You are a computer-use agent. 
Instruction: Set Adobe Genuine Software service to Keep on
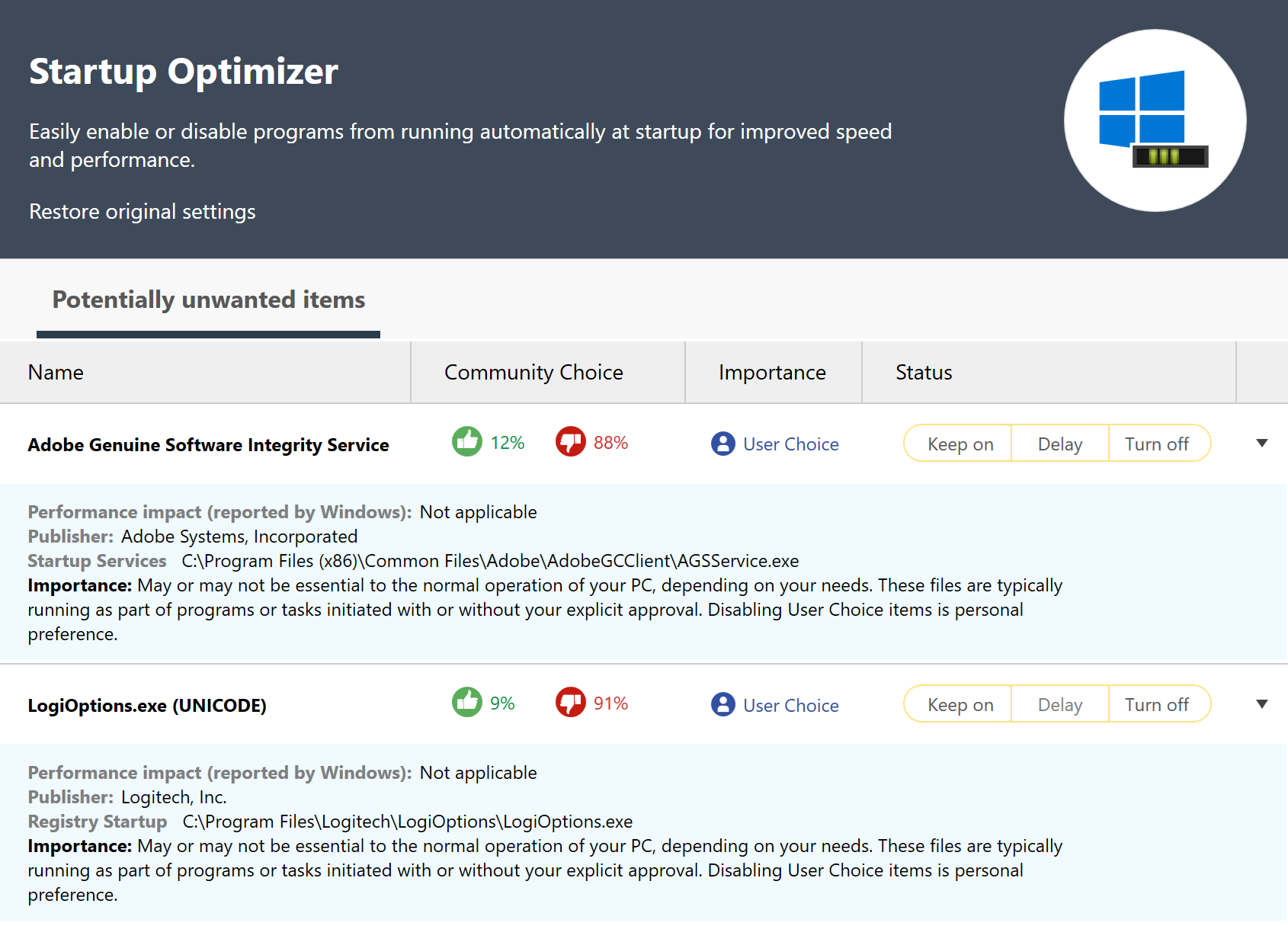(958, 444)
